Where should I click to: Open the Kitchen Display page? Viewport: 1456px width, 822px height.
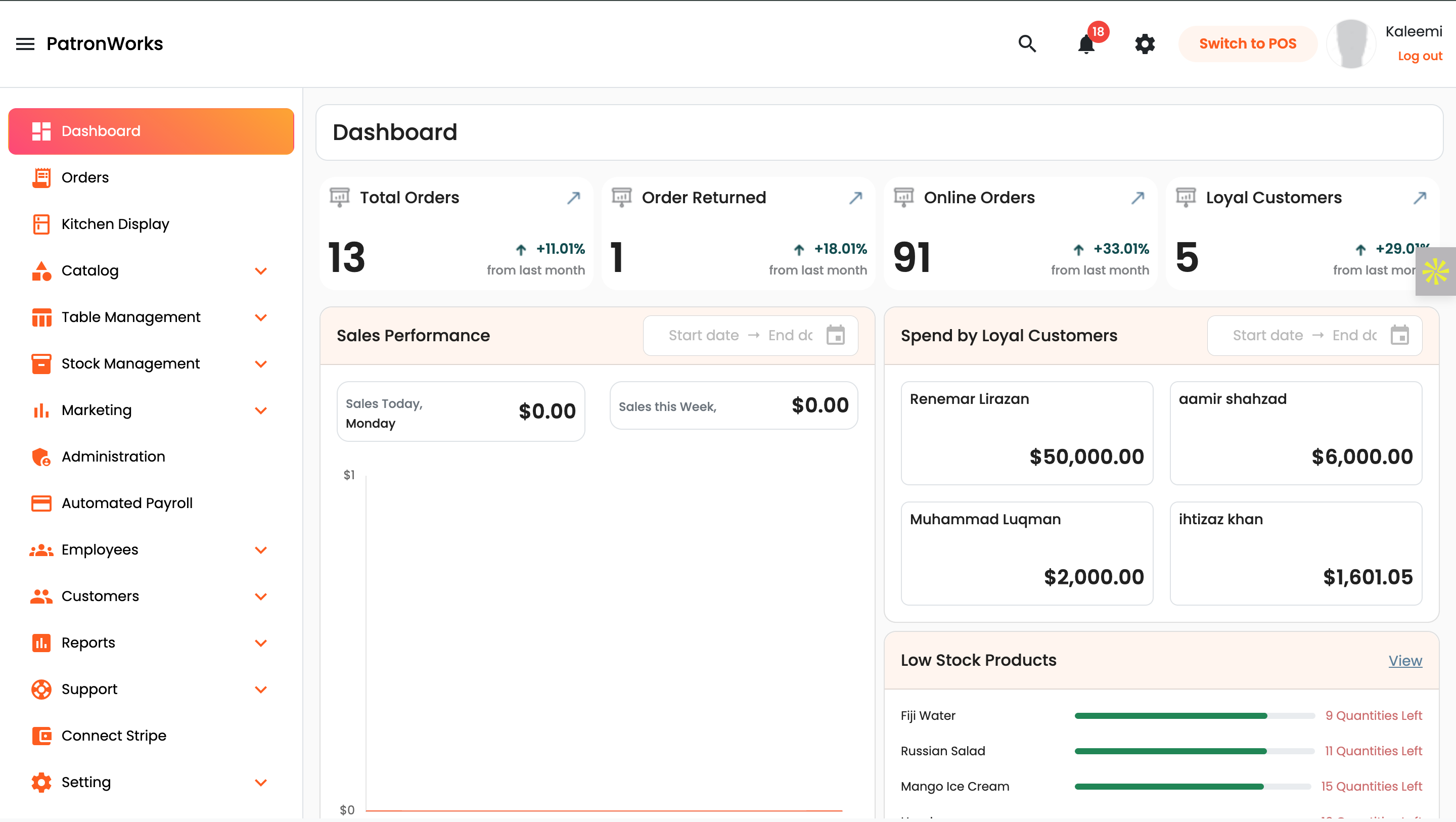point(115,224)
